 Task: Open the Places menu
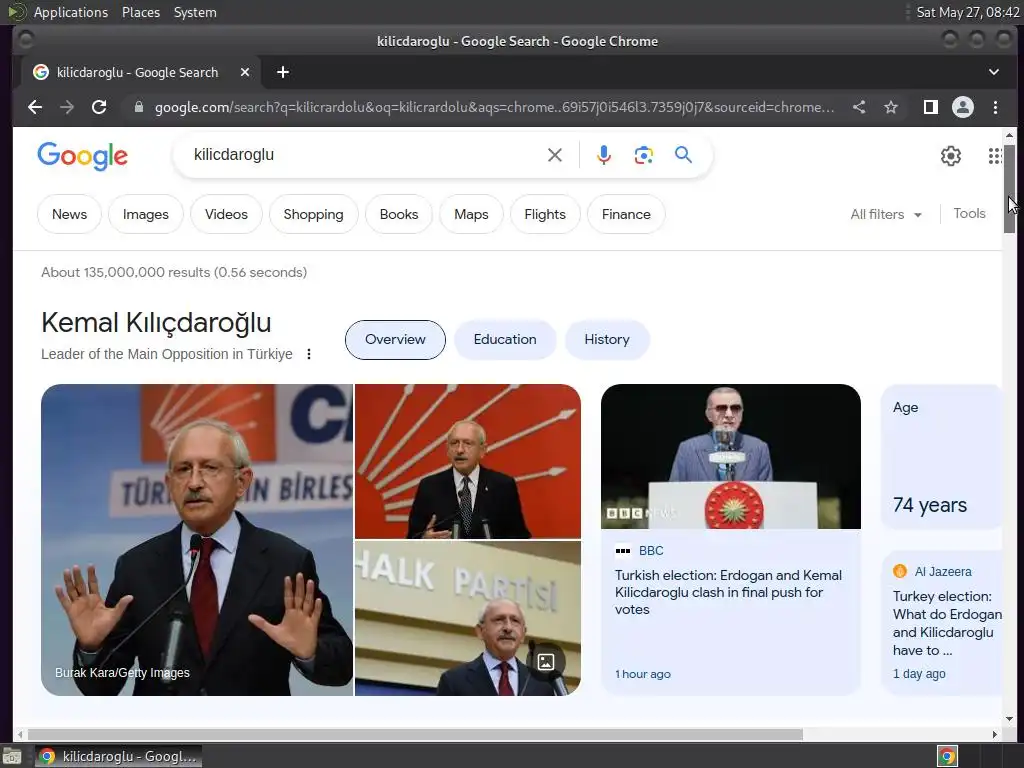pyautogui.click(x=140, y=12)
